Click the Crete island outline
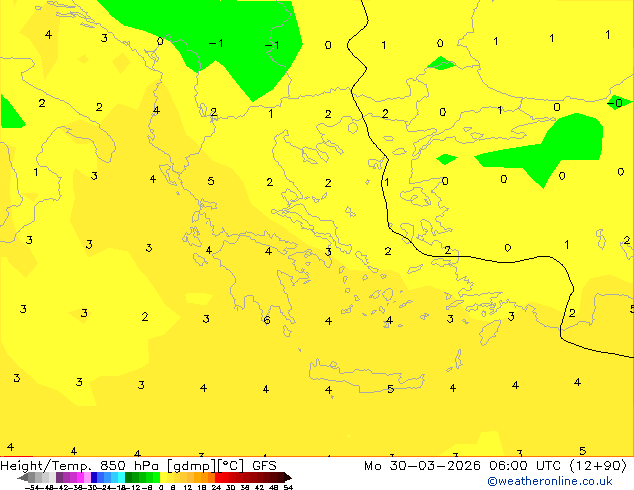Viewport: 634px width, 490px height. (366, 376)
